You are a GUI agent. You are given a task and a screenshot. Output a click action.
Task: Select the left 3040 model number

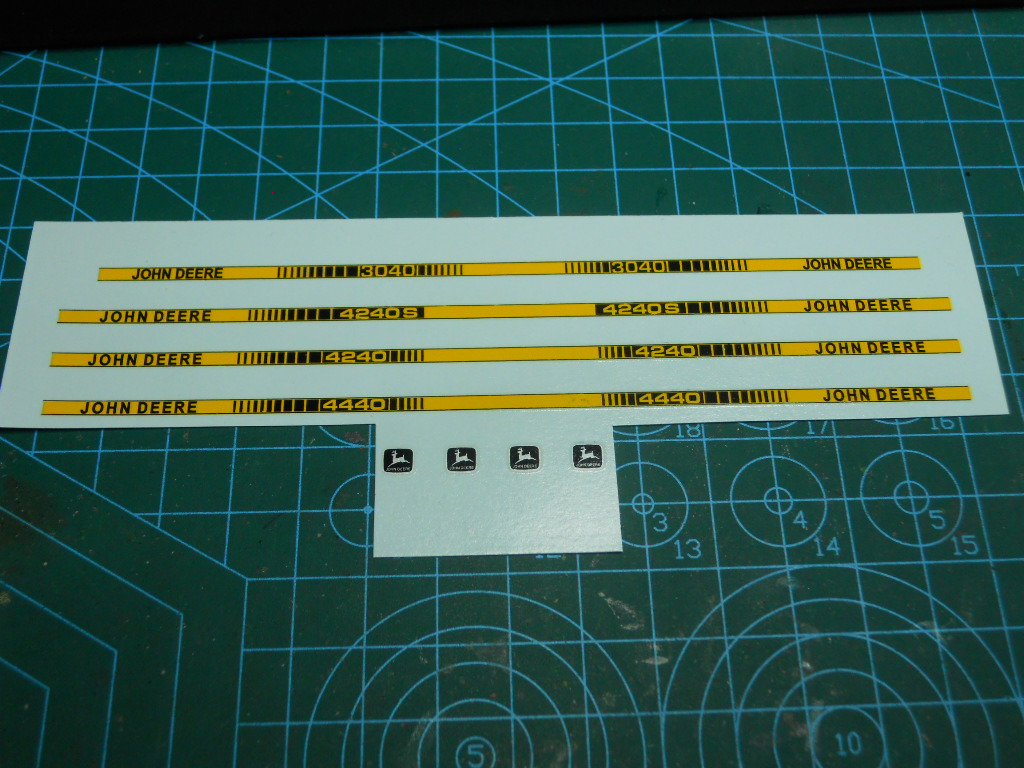click(387, 271)
